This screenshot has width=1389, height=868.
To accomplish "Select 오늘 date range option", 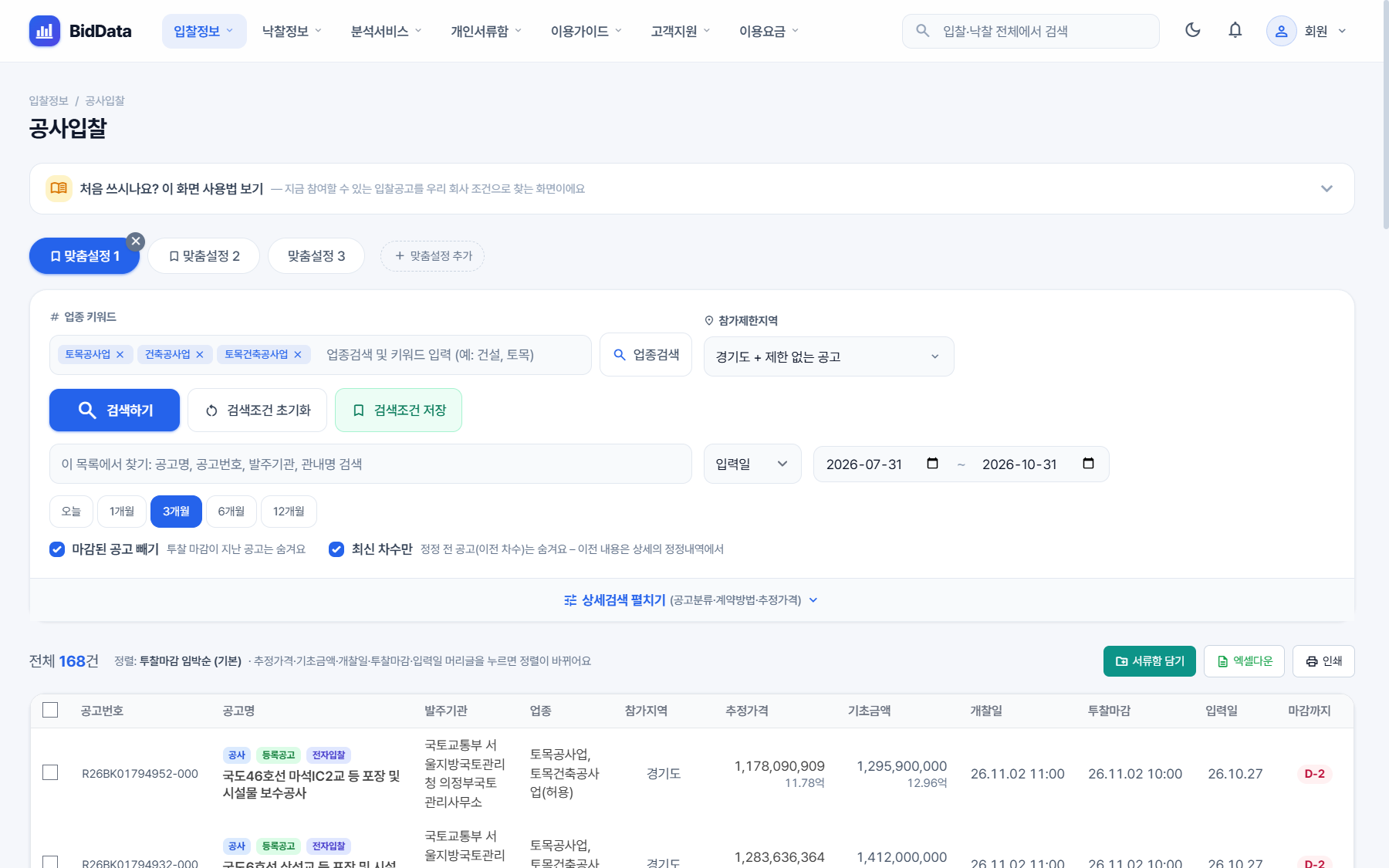I will pos(71,512).
